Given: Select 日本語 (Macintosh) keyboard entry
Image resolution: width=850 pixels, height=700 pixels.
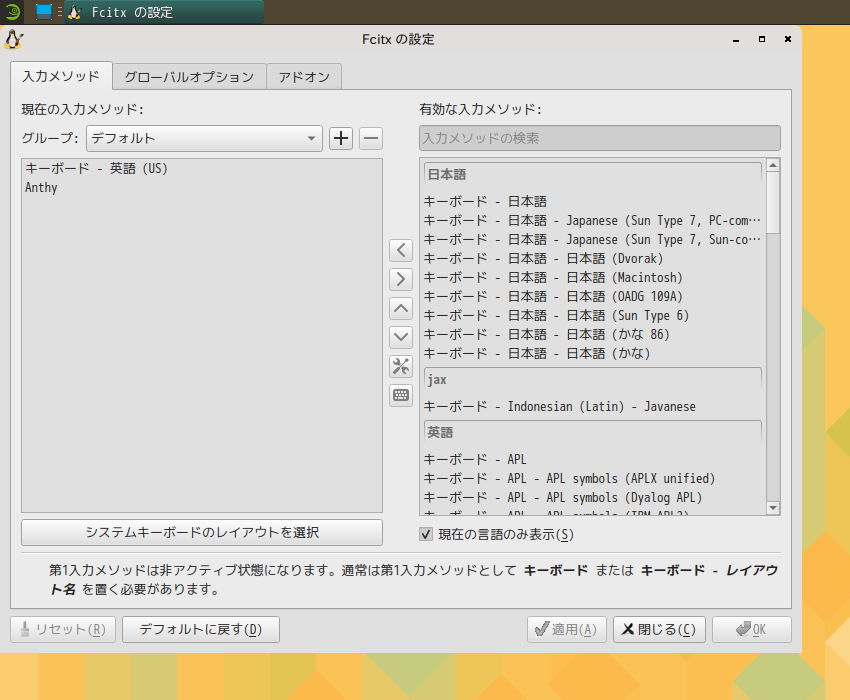Looking at the screenshot, I should tap(593, 278).
